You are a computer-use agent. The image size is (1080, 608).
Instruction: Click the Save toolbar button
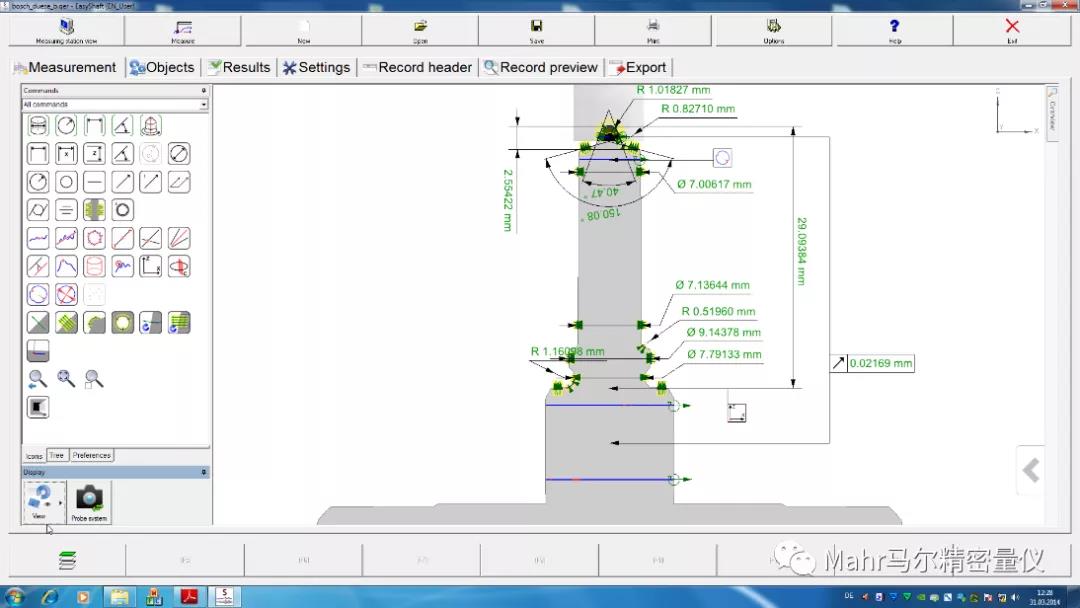537,30
